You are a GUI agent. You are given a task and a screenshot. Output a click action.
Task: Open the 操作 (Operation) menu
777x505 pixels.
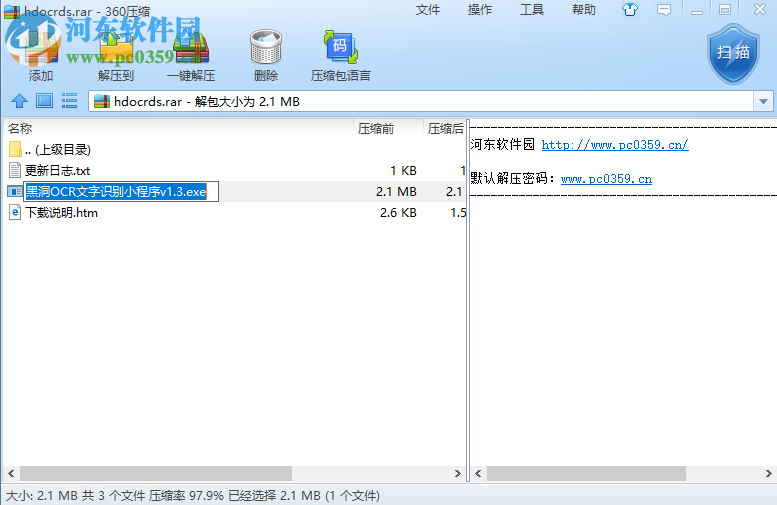coord(480,9)
